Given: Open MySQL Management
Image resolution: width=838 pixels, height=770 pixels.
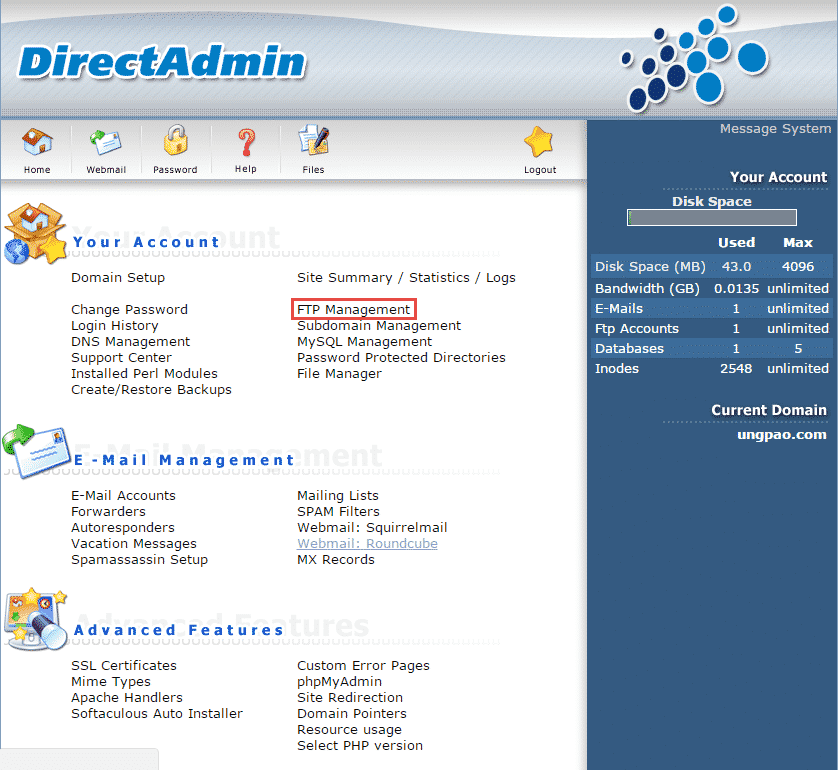Looking at the screenshot, I should click(364, 342).
